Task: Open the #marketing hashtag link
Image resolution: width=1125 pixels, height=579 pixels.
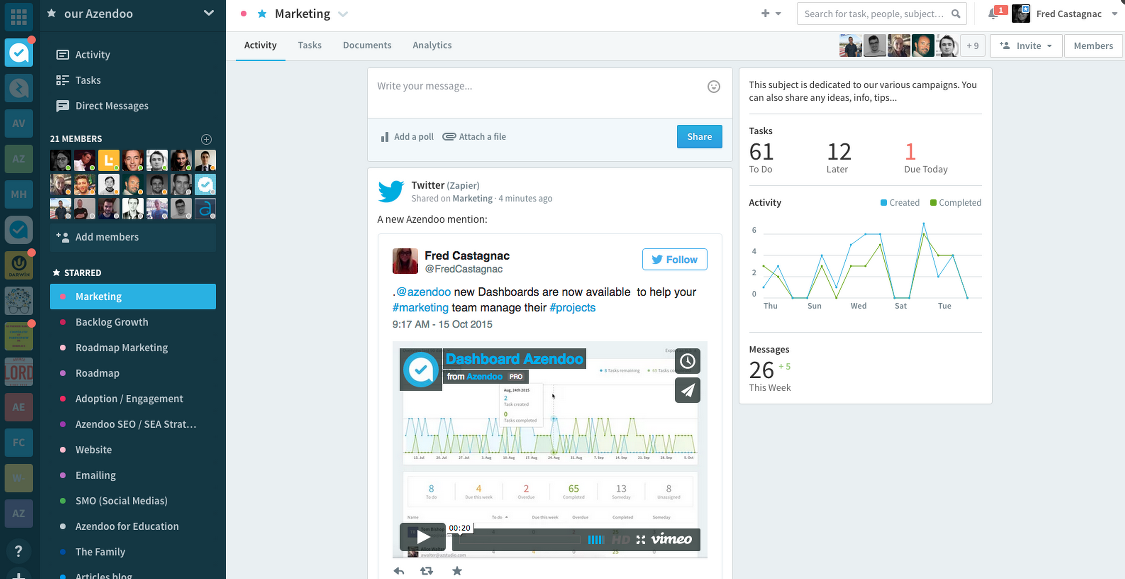Action: click(420, 308)
